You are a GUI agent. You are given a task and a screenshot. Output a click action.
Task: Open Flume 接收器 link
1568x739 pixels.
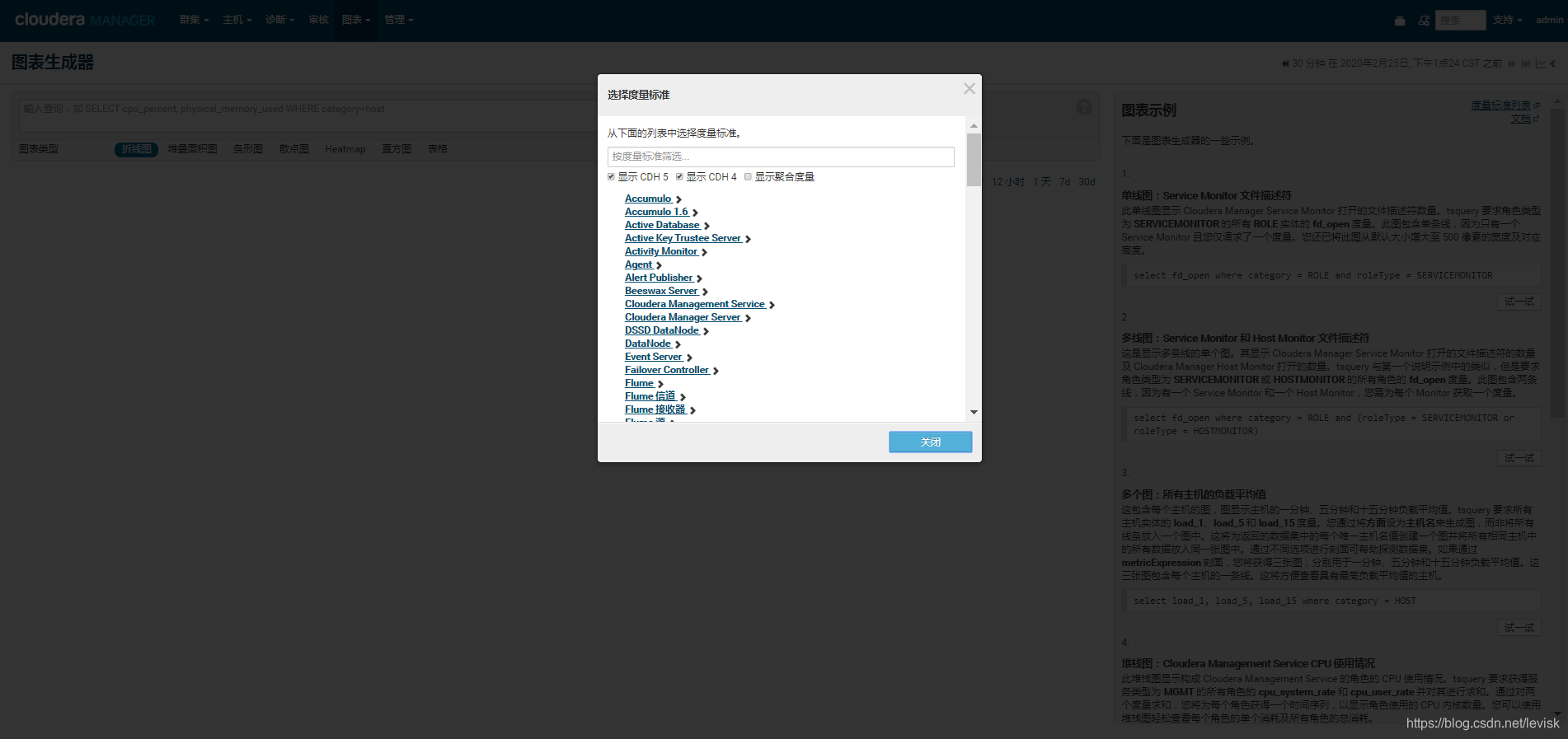pos(655,409)
